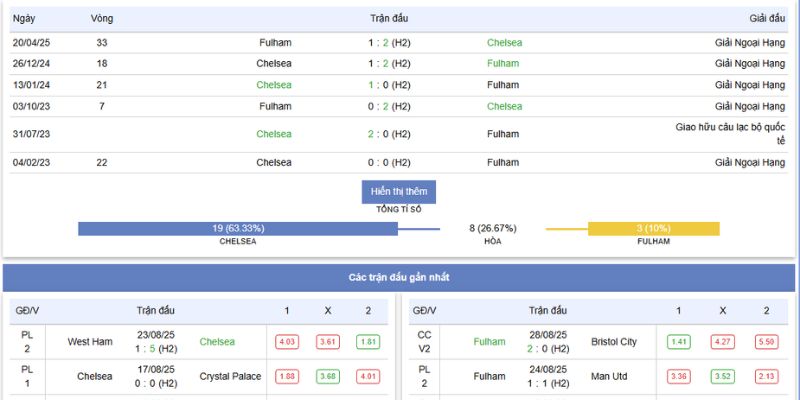The width and height of the screenshot is (800, 400).
Task: Pick the 1.81 odds for Chelsea win
Action: tap(367, 342)
